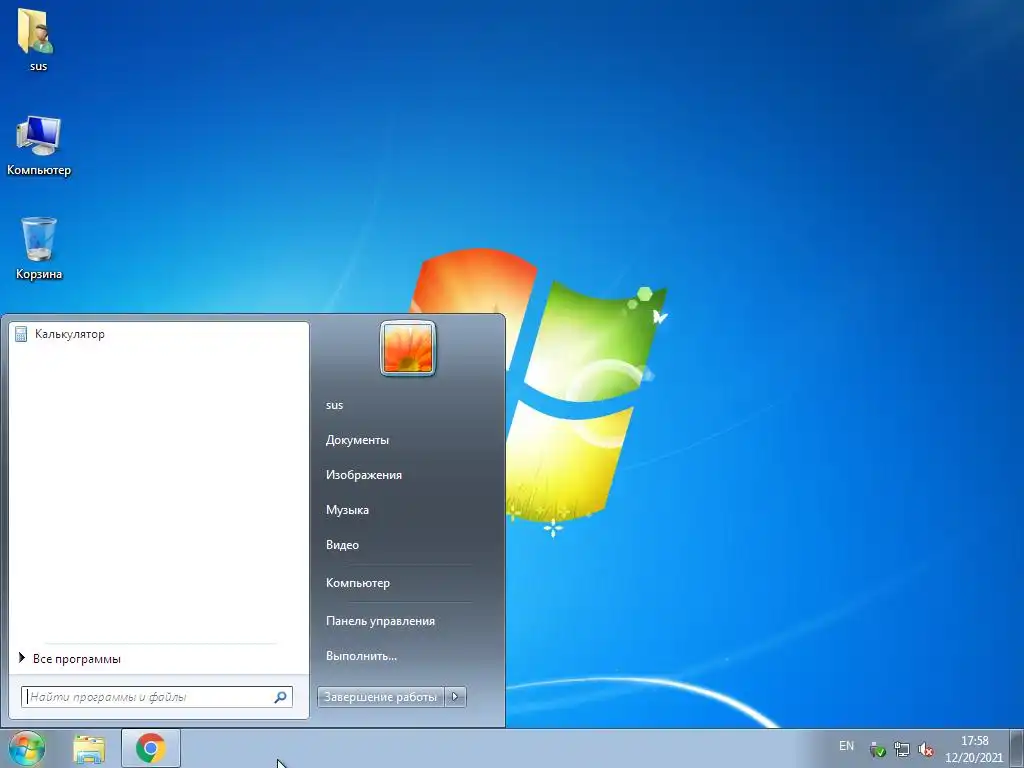
Task: Open Музыка from Start menu
Action: pos(347,510)
